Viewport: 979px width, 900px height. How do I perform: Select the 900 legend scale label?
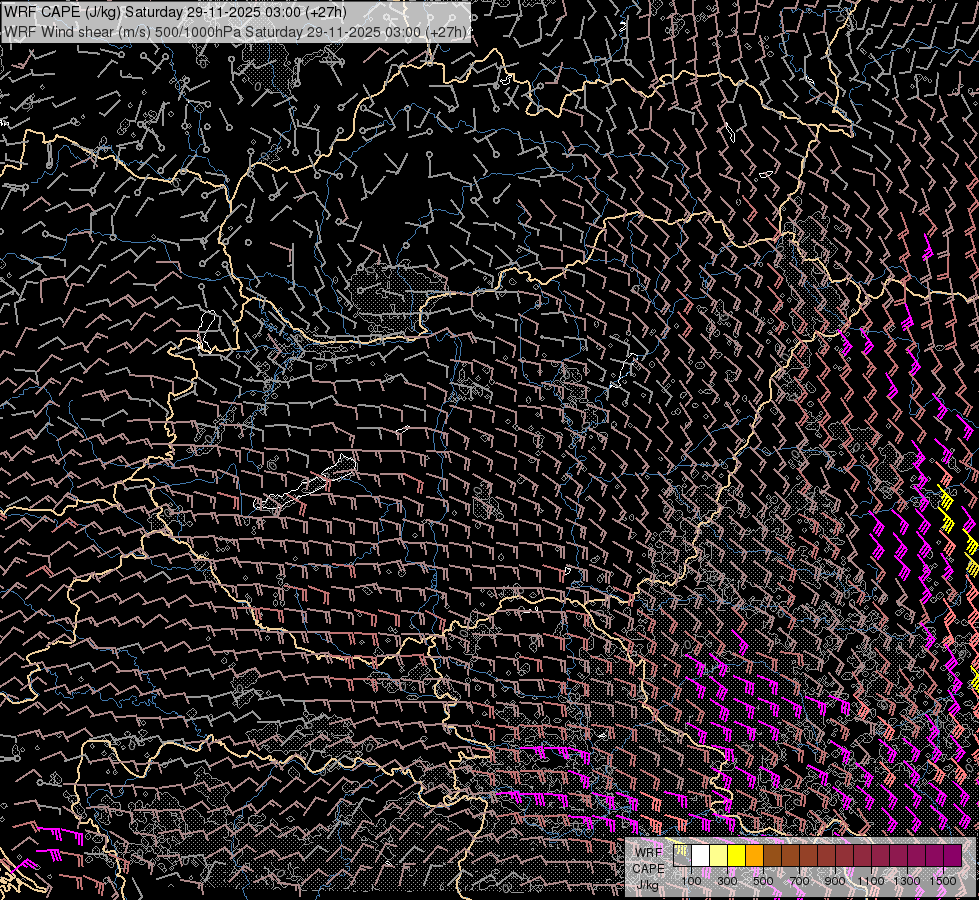pyautogui.click(x=835, y=880)
